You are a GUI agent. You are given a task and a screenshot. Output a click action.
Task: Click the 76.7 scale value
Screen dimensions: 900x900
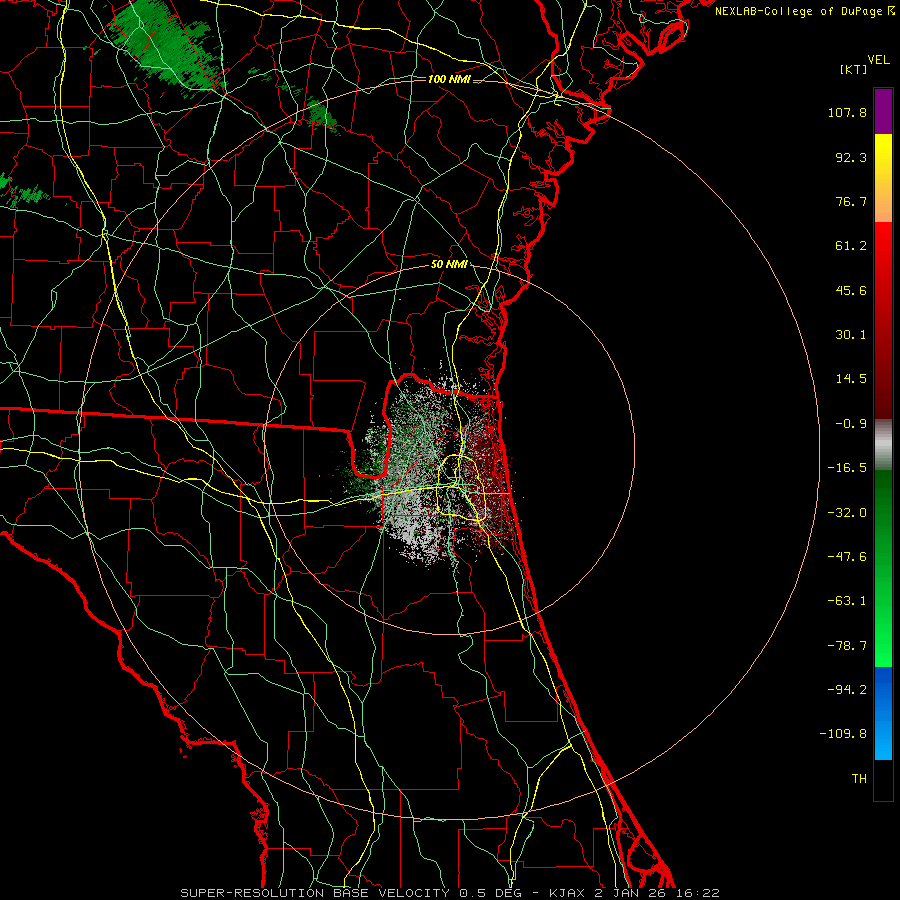(851, 201)
